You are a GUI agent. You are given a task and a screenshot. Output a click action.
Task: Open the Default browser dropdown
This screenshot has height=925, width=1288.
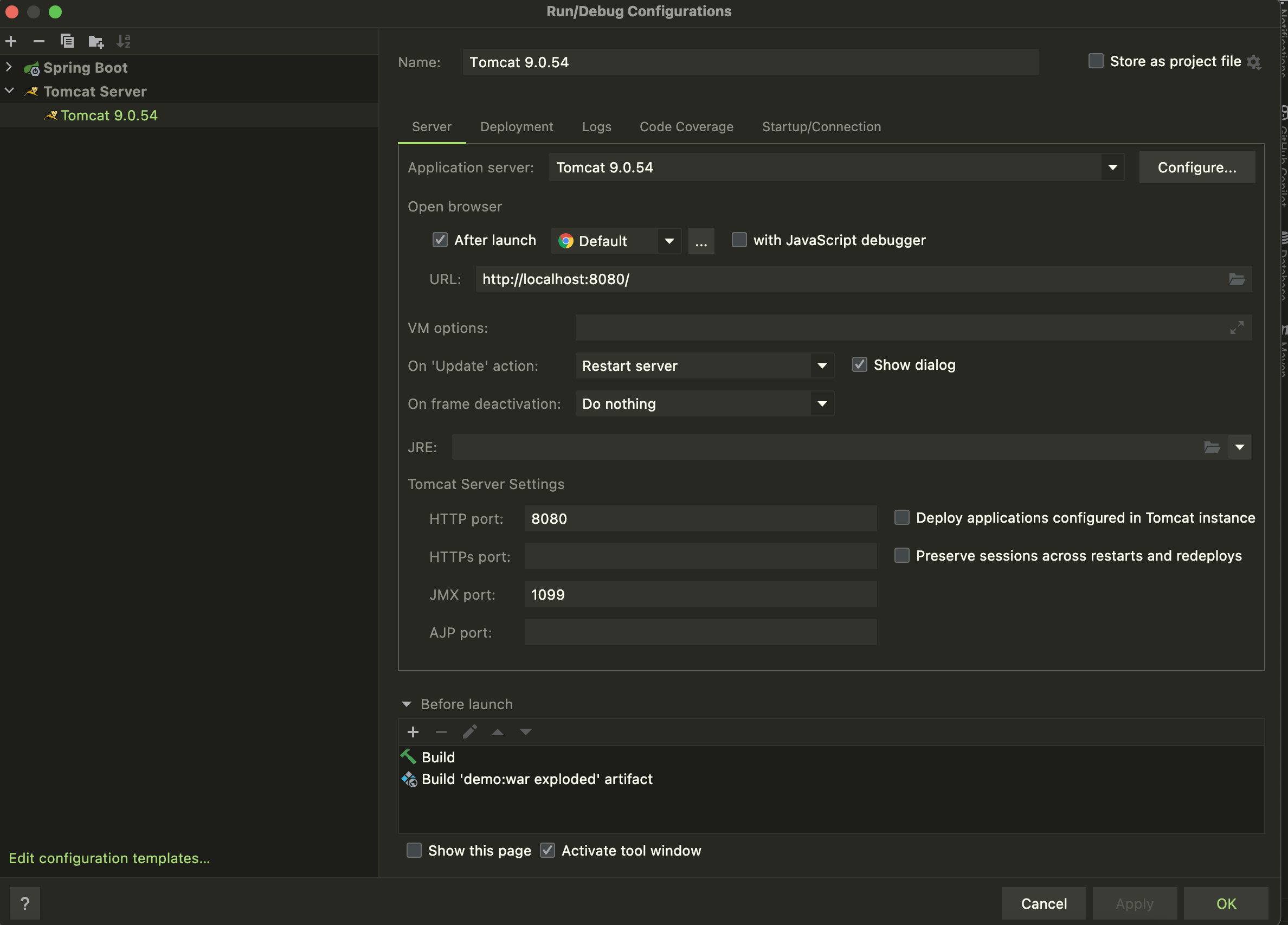pyautogui.click(x=669, y=241)
